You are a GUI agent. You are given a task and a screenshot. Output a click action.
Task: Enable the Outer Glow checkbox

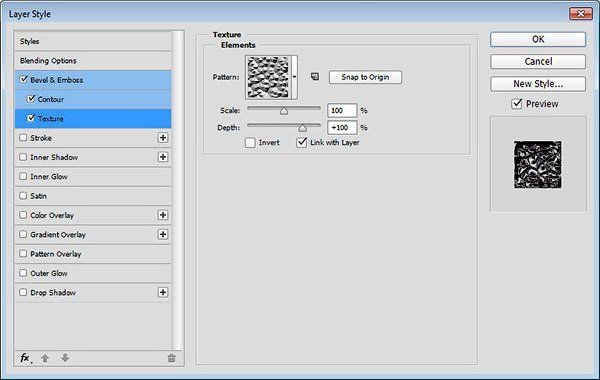(x=23, y=273)
